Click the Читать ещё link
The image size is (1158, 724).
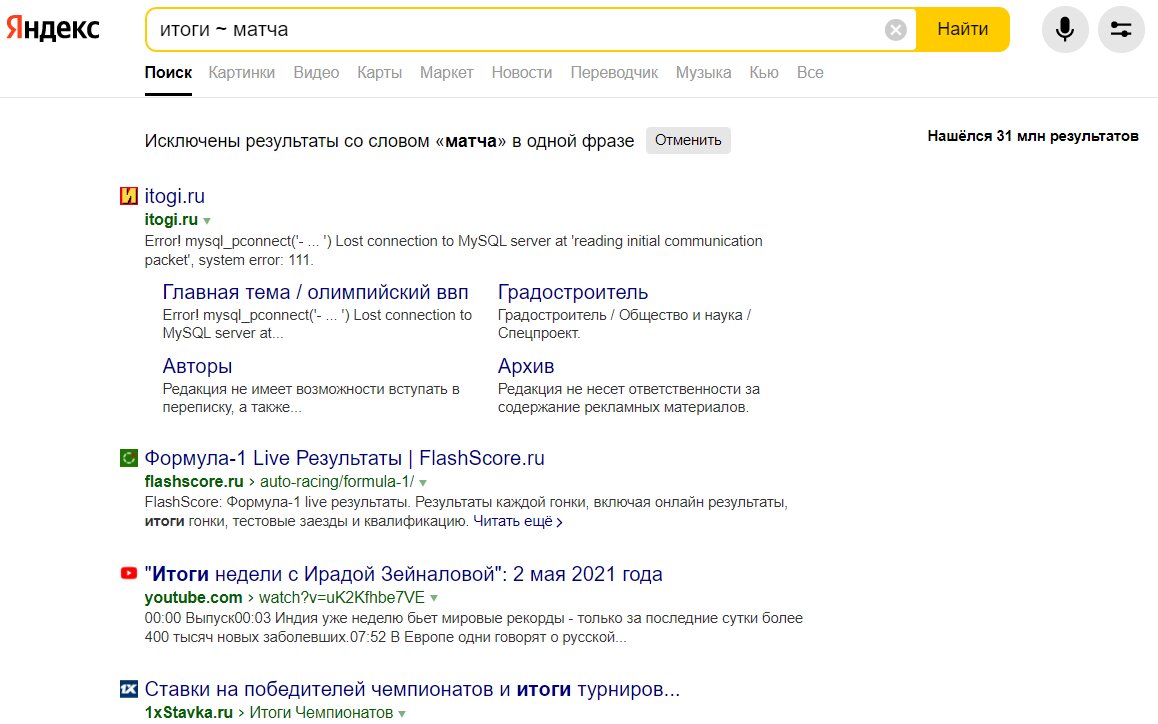click(x=518, y=522)
